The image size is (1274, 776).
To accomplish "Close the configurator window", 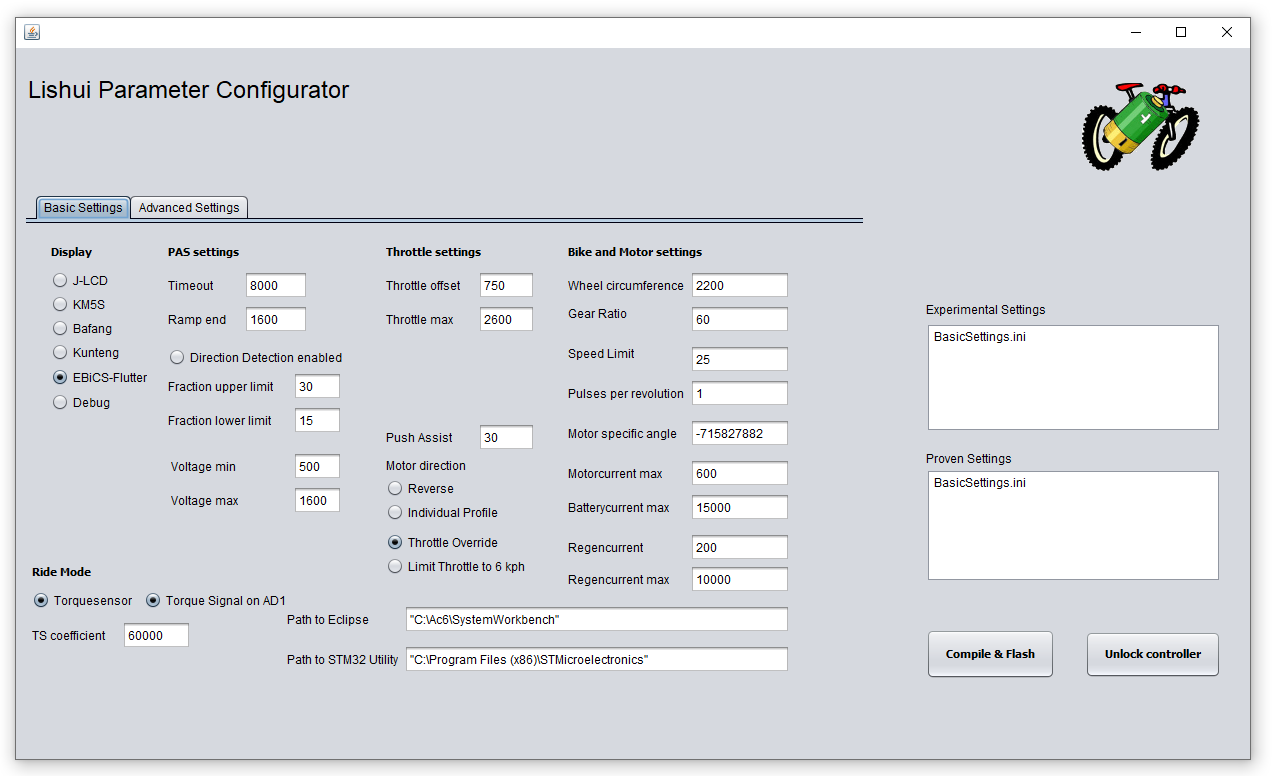I will click(1227, 32).
